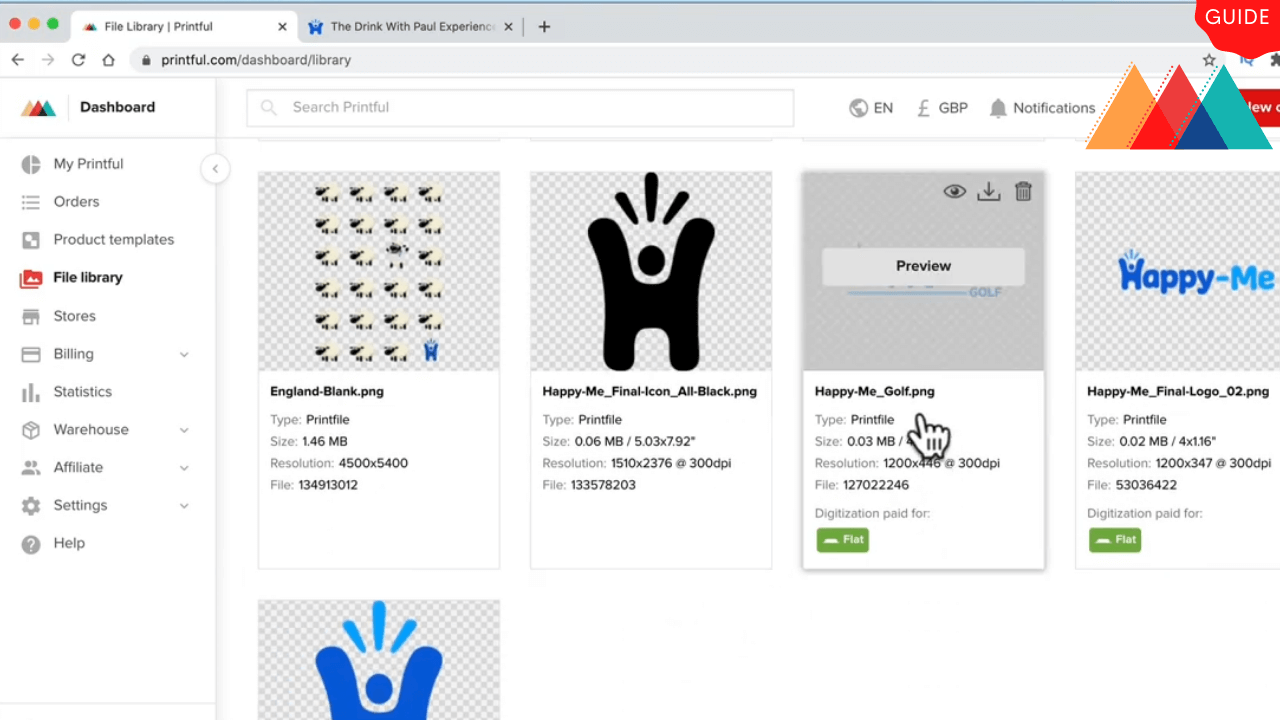Click the 1.46 MB size value
The height and width of the screenshot is (720, 1280).
click(324, 441)
